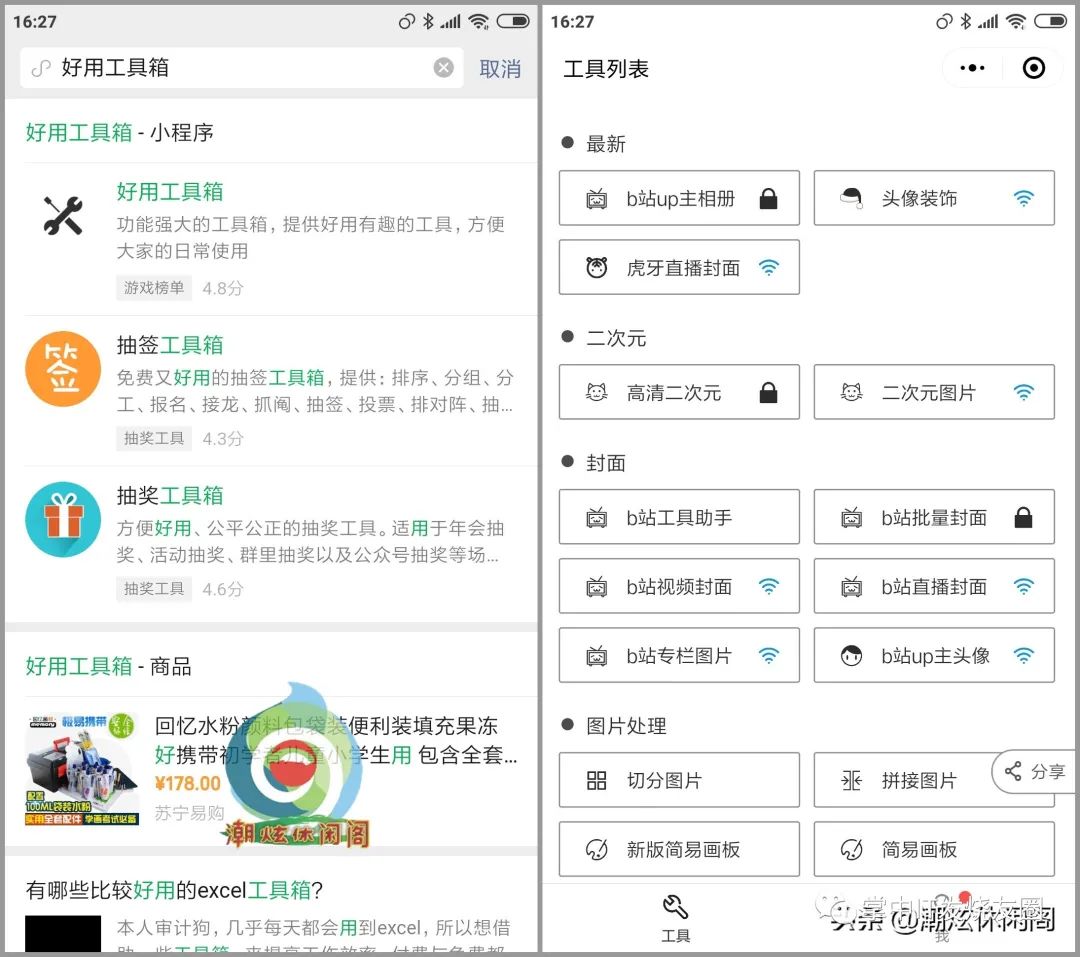Open the 回忆水粉颜料 product title
The width and height of the screenshot is (1080, 957).
click(x=335, y=740)
